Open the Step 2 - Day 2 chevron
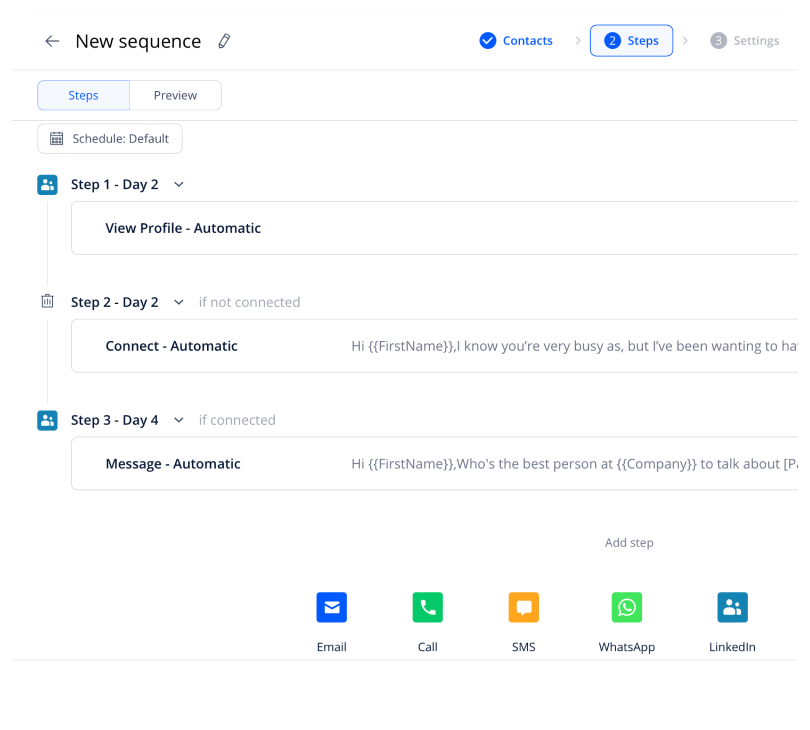Viewport: 810px width, 730px height. pos(179,302)
